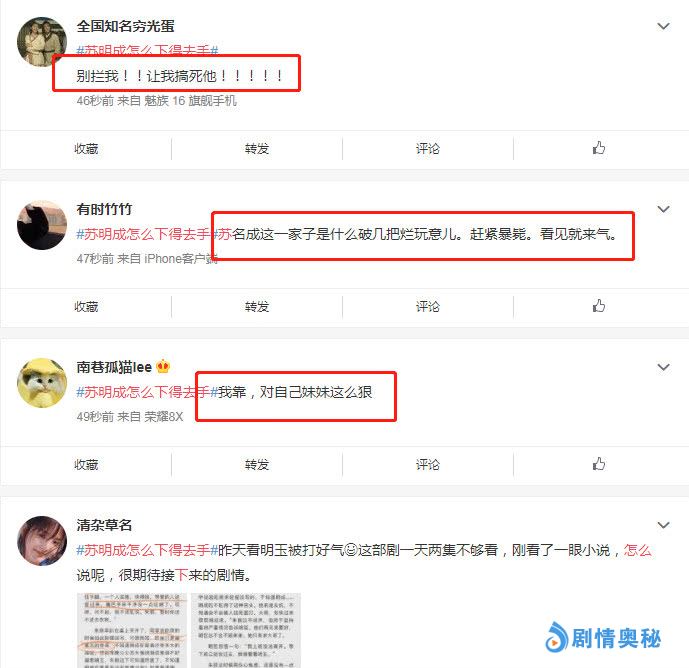This screenshot has width=689, height=668.
Task: Click 收藏 on the first post
Action: 86,149
